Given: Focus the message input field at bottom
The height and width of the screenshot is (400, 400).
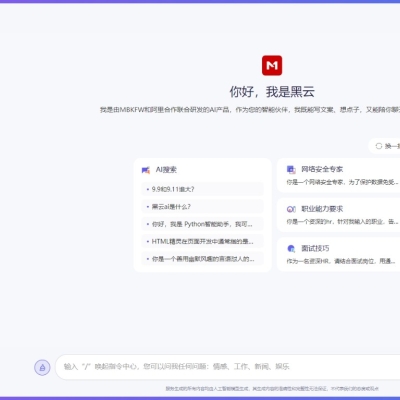Looking at the screenshot, I should pos(228,367).
